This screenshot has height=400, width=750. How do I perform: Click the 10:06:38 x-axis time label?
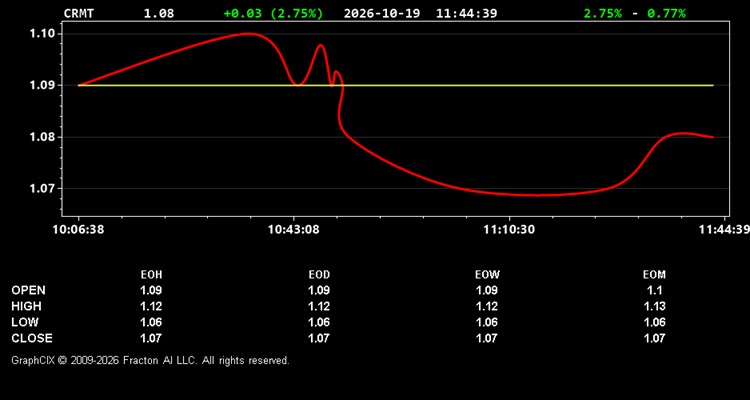(x=78, y=230)
